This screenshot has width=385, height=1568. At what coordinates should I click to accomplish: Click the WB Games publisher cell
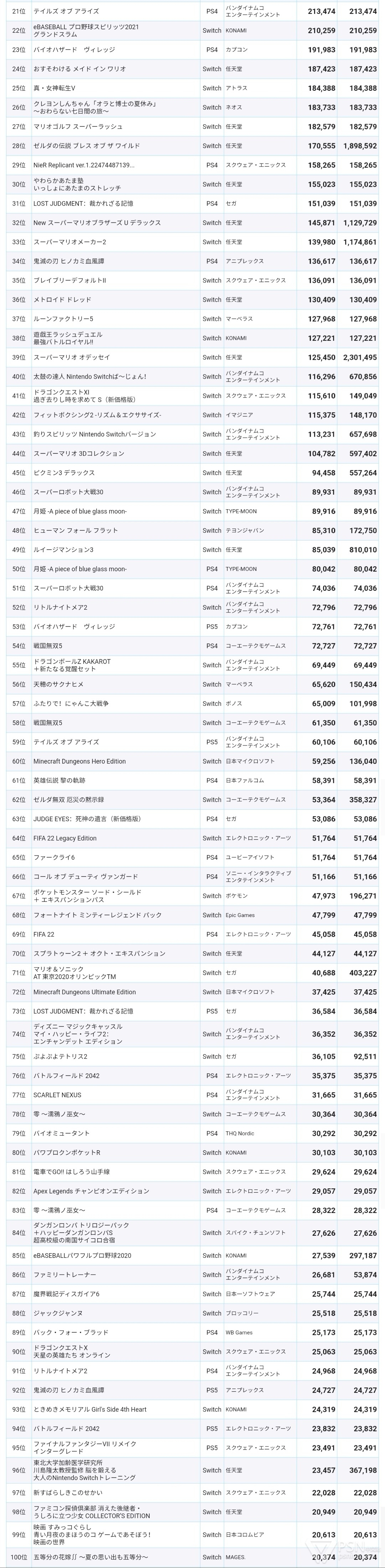239,1333
